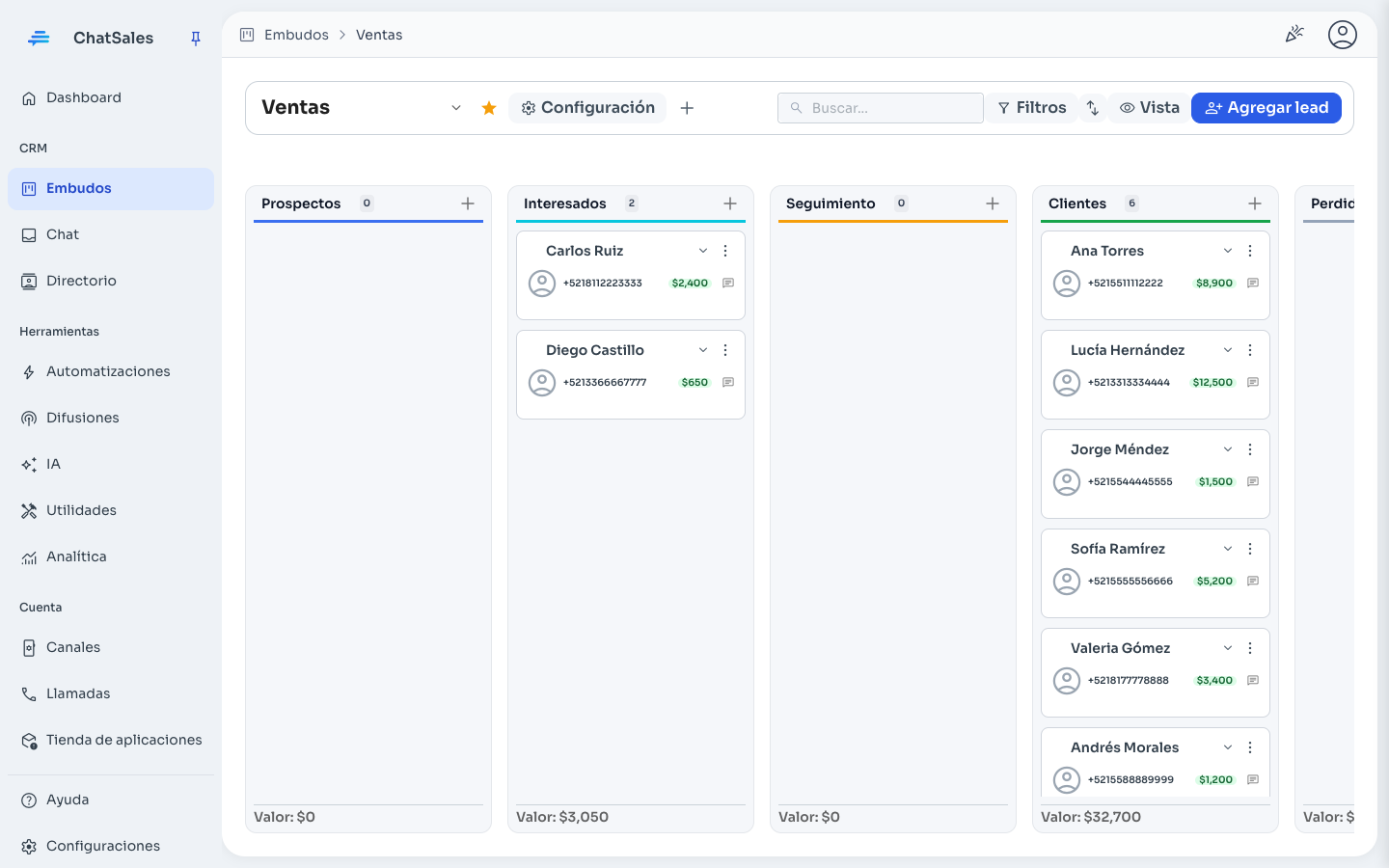
Task: Open the Ventas funnel selector dropdown
Action: point(456,108)
